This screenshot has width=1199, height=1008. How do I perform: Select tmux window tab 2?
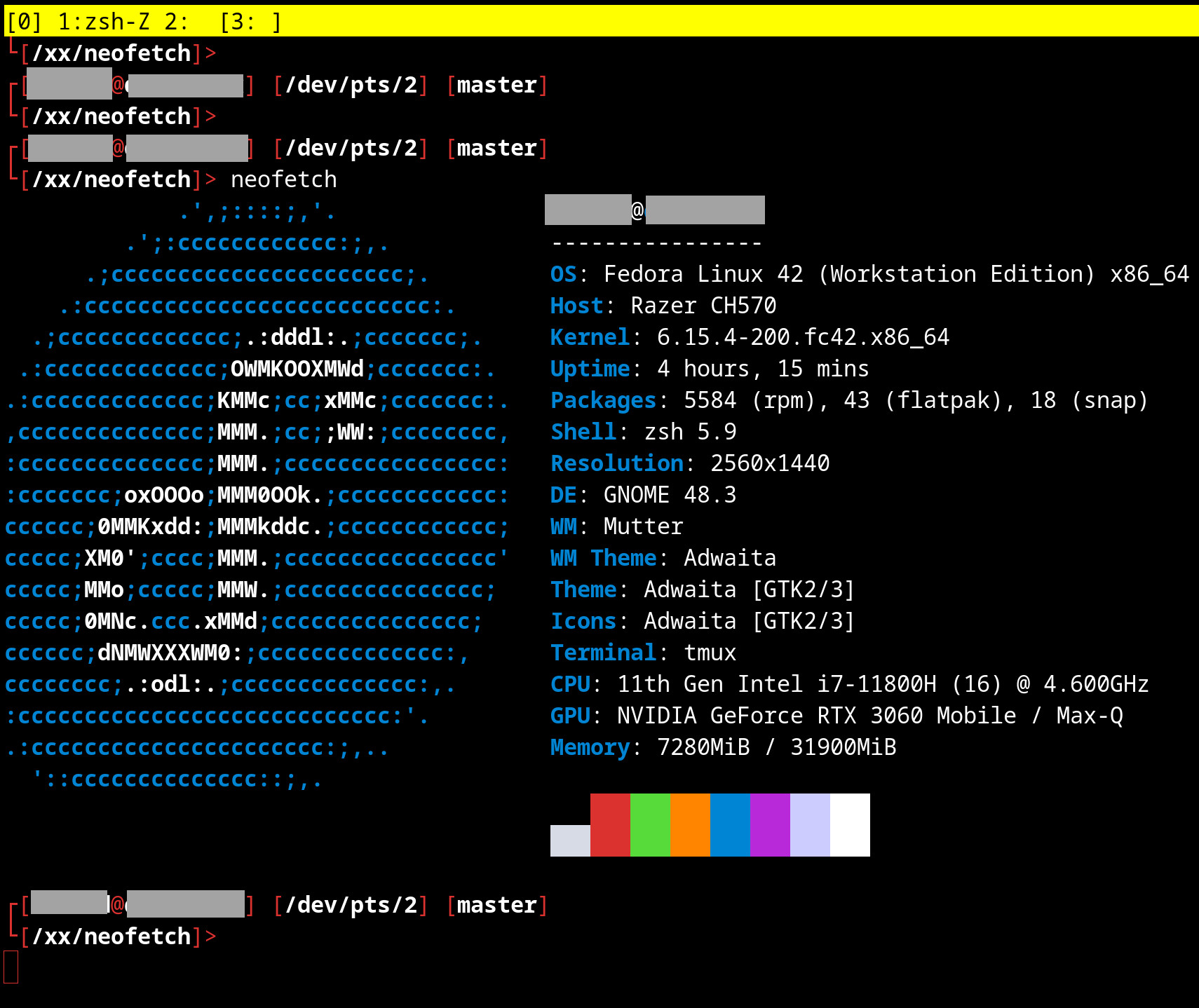coord(177,22)
